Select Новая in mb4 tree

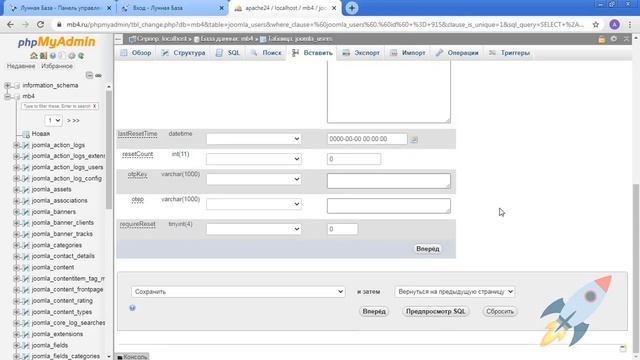41,134
